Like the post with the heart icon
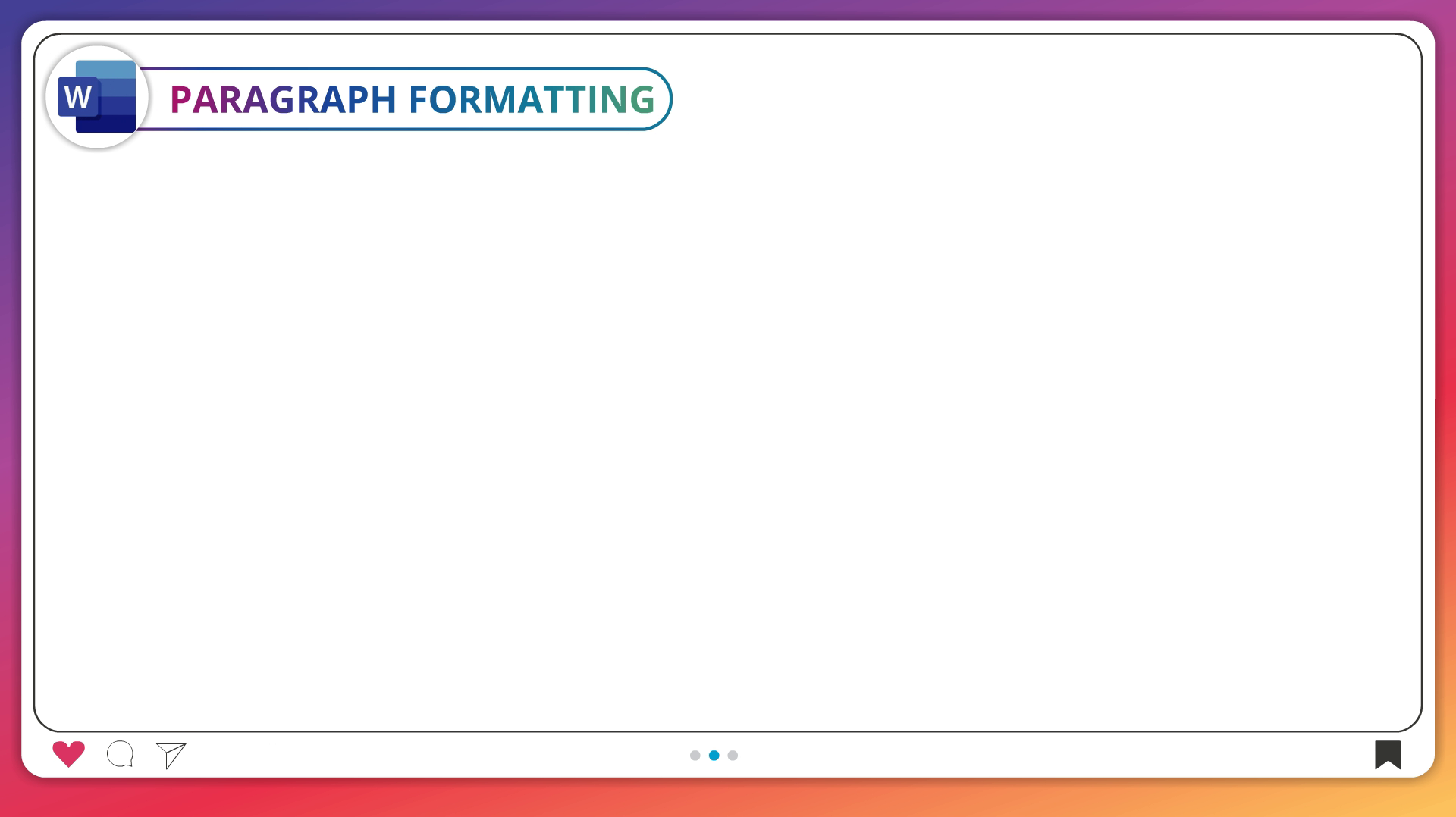Viewport: 1456px width, 817px height. 68,754
